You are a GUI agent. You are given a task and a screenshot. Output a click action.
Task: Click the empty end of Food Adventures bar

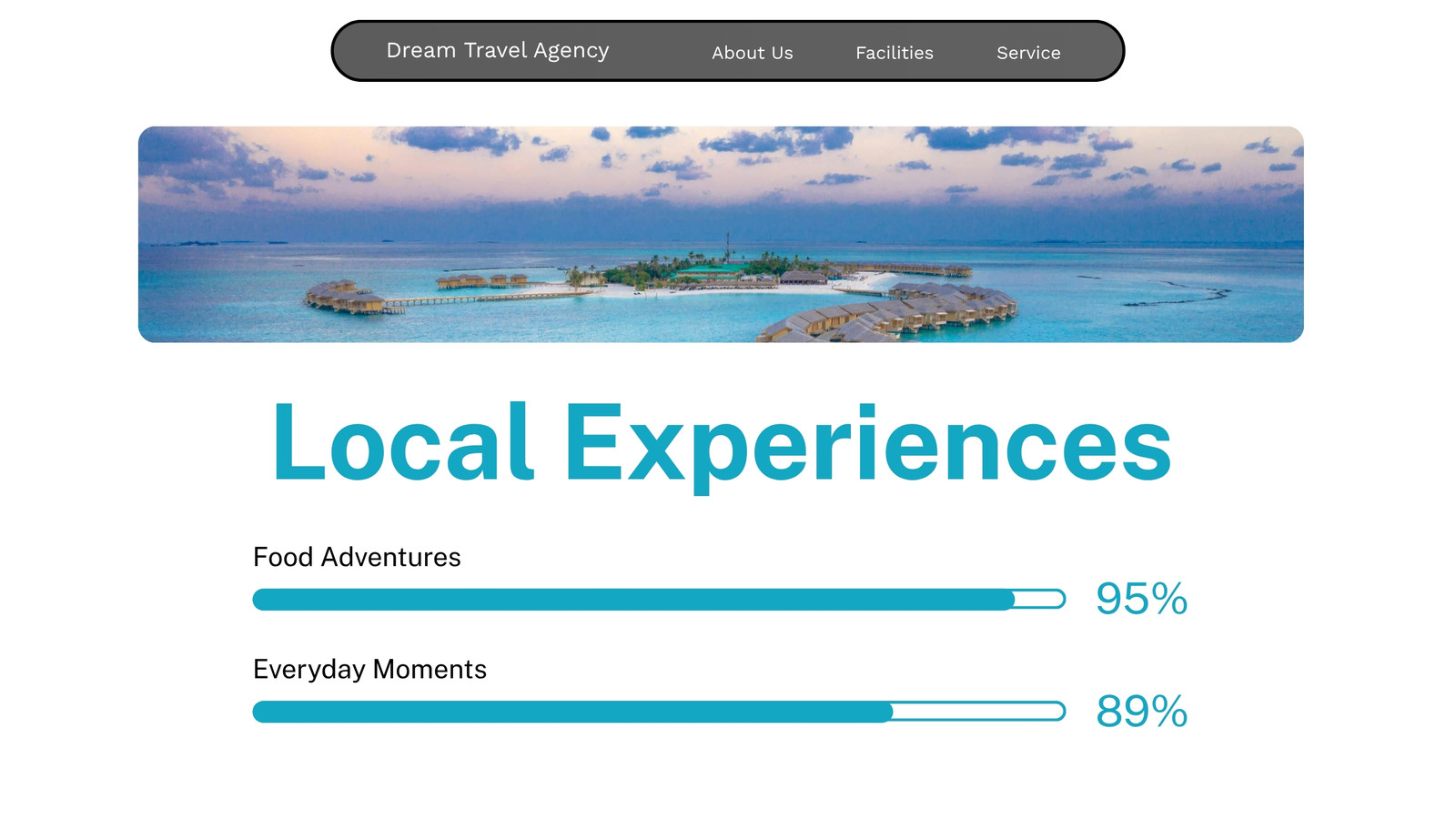point(1040,599)
